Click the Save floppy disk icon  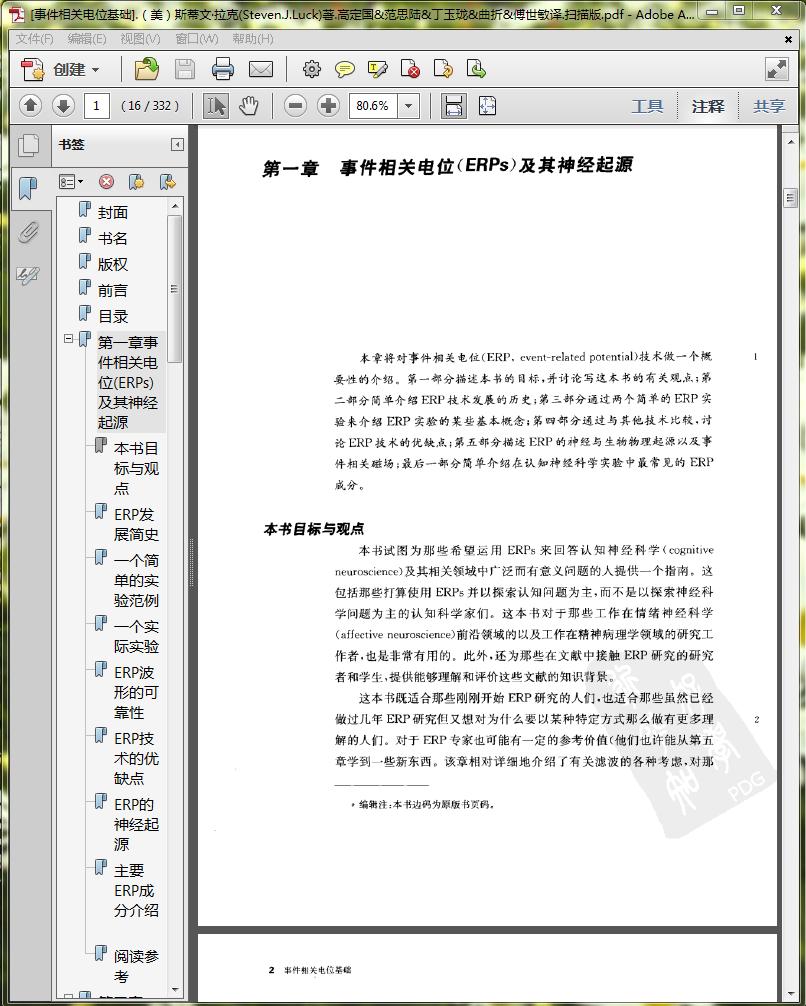pyautogui.click(x=185, y=69)
